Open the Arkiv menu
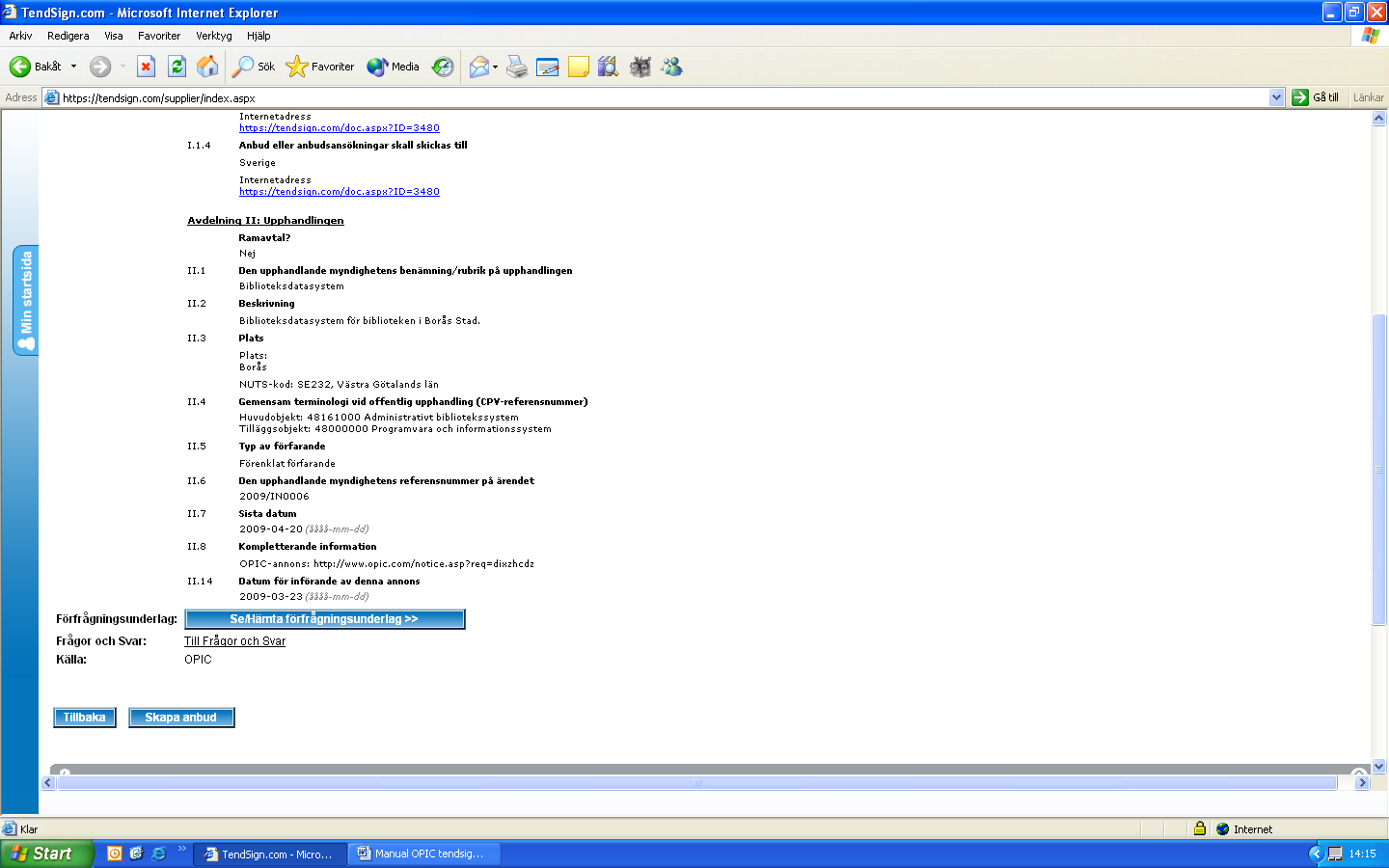Viewport: 1389px width, 868px height. (20, 36)
